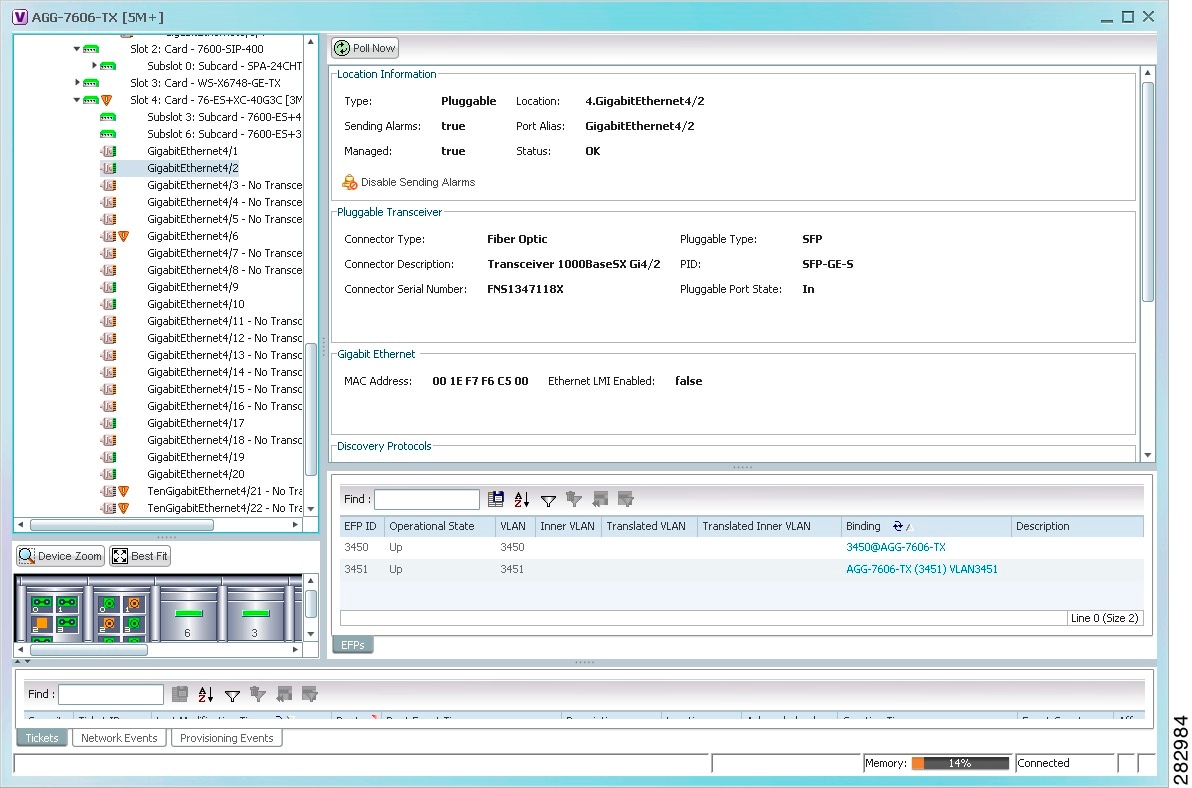This screenshot has width=1192, height=788.
Task: Click the alarm icon next to GigabitEthernet4/6
Action: coord(124,236)
